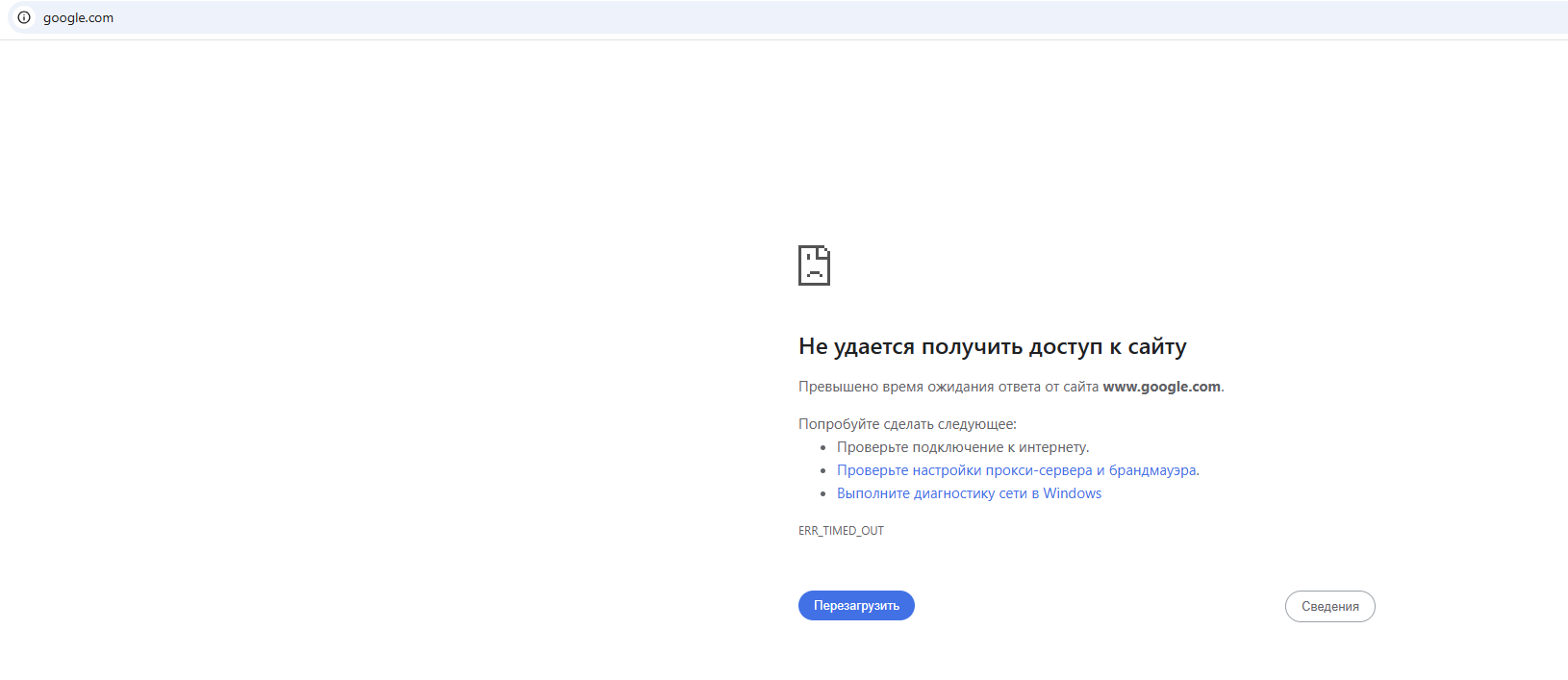Image resolution: width=1568 pixels, height=680 pixels.
Task: Click the ERR_TIMED_OUT error code text
Action: (x=841, y=531)
